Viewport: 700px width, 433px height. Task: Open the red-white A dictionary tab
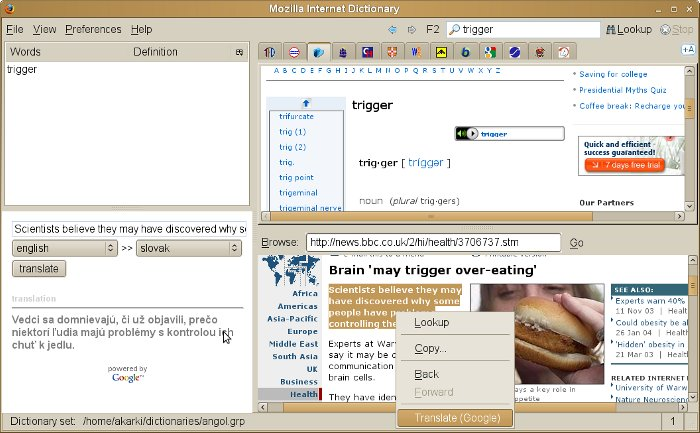pyautogui.click(x=564, y=52)
